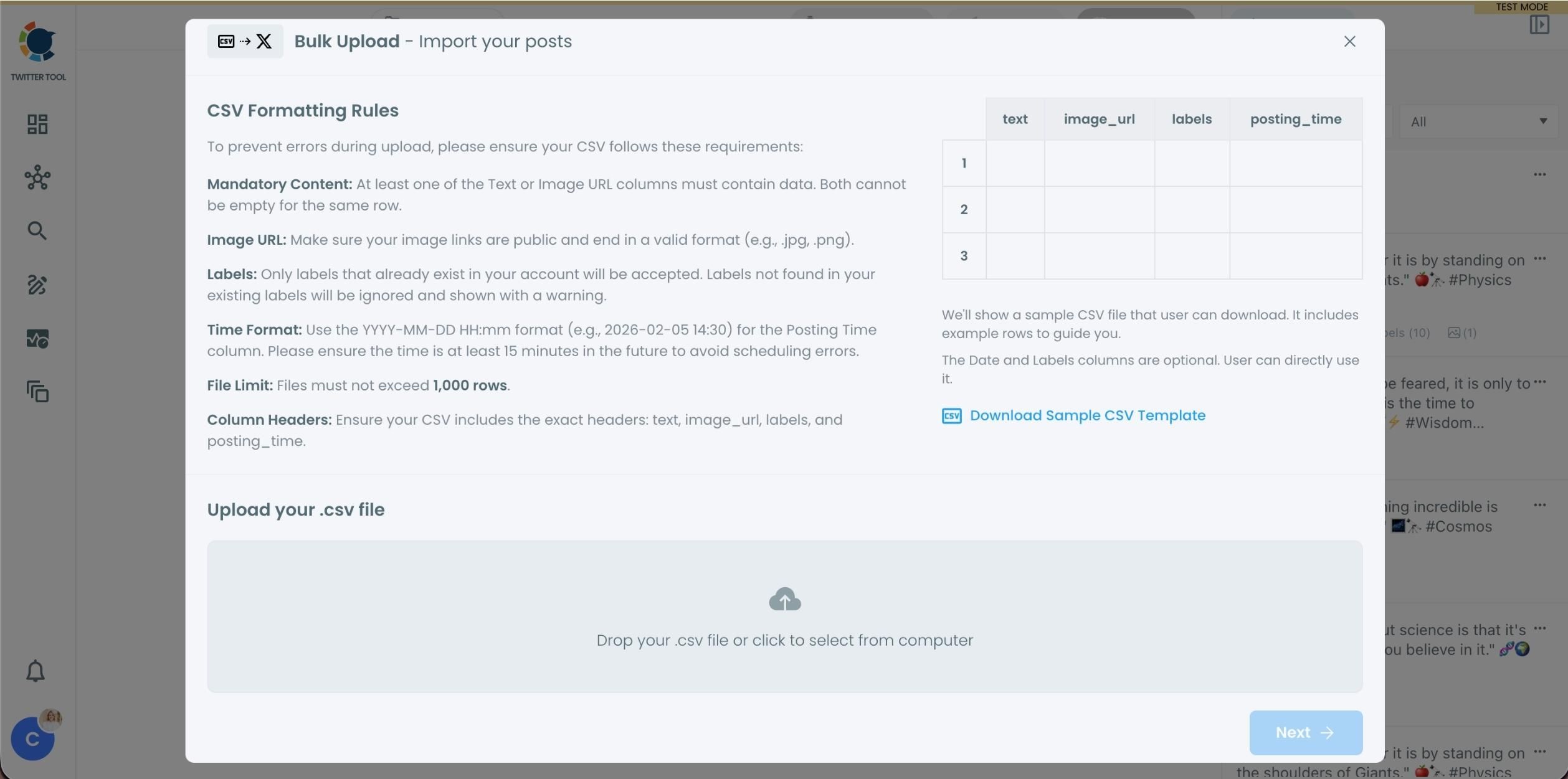Image resolution: width=1568 pixels, height=779 pixels.
Task: Select the duplicated posts stack icon
Action: pyautogui.click(x=37, y=392)
